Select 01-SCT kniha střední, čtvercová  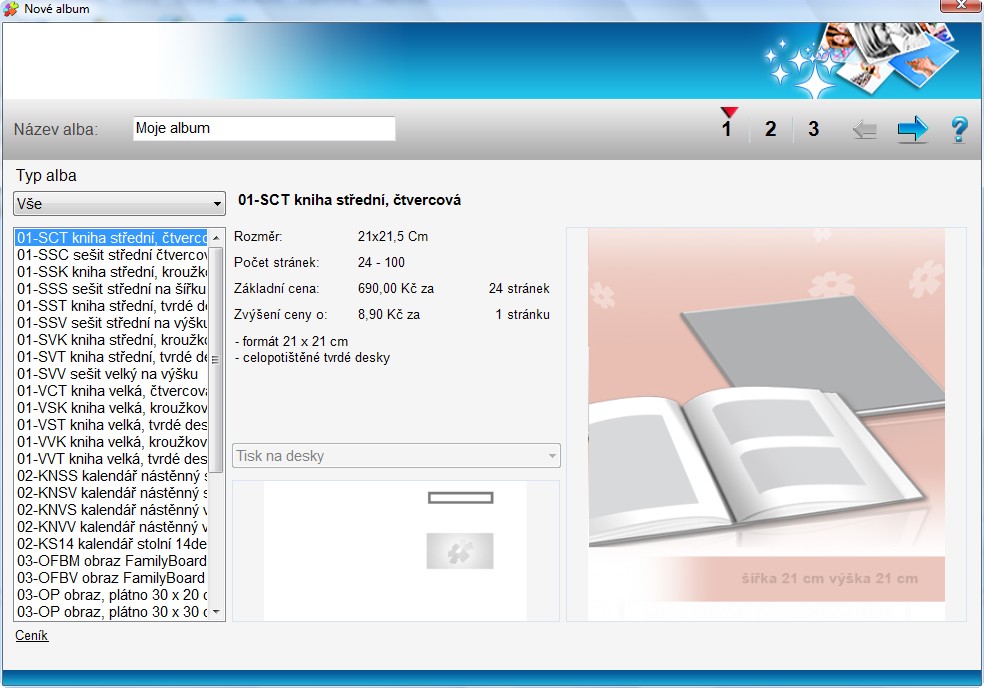112,238
